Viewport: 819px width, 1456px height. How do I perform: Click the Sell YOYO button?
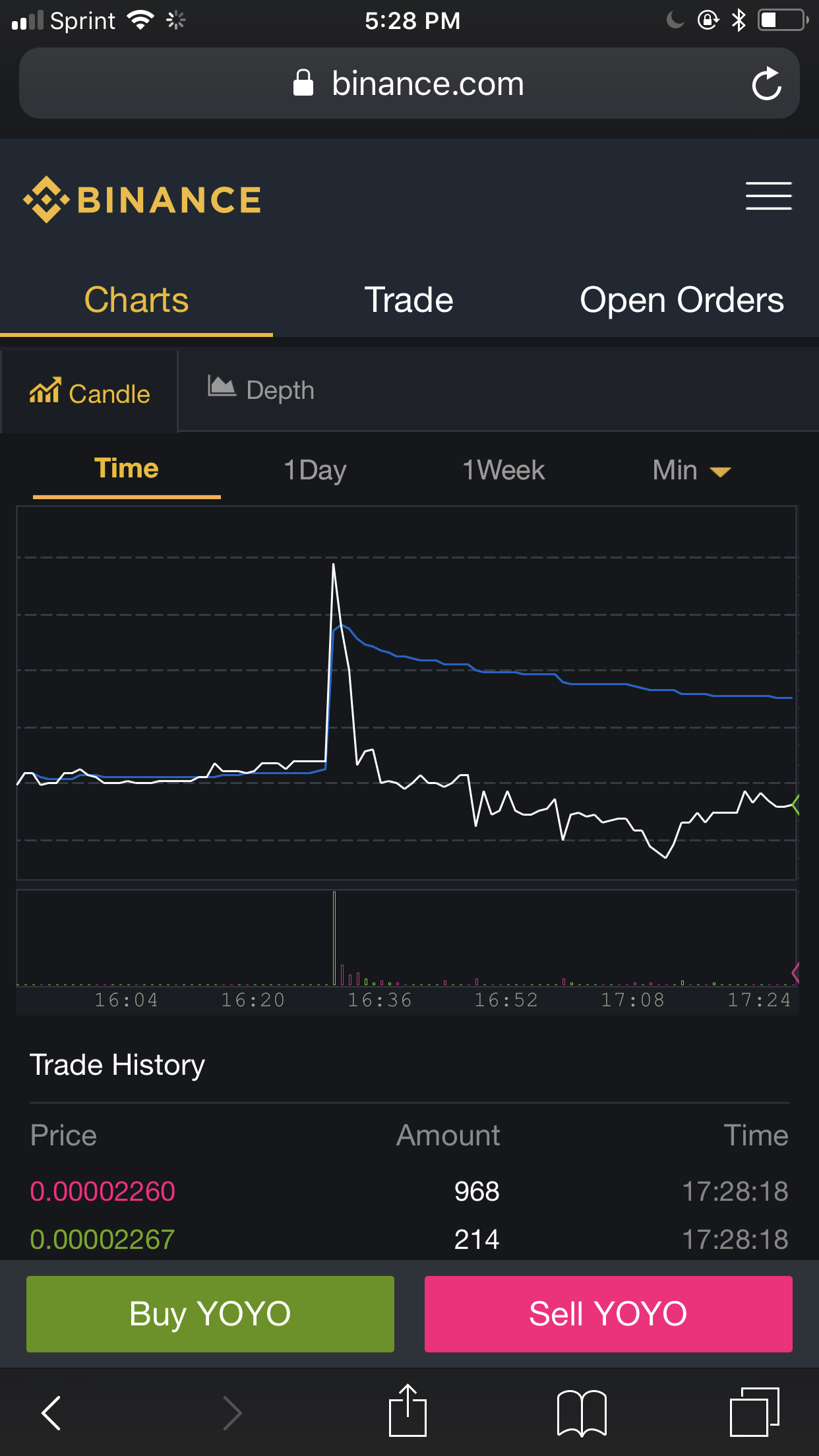pos(609,1314)
